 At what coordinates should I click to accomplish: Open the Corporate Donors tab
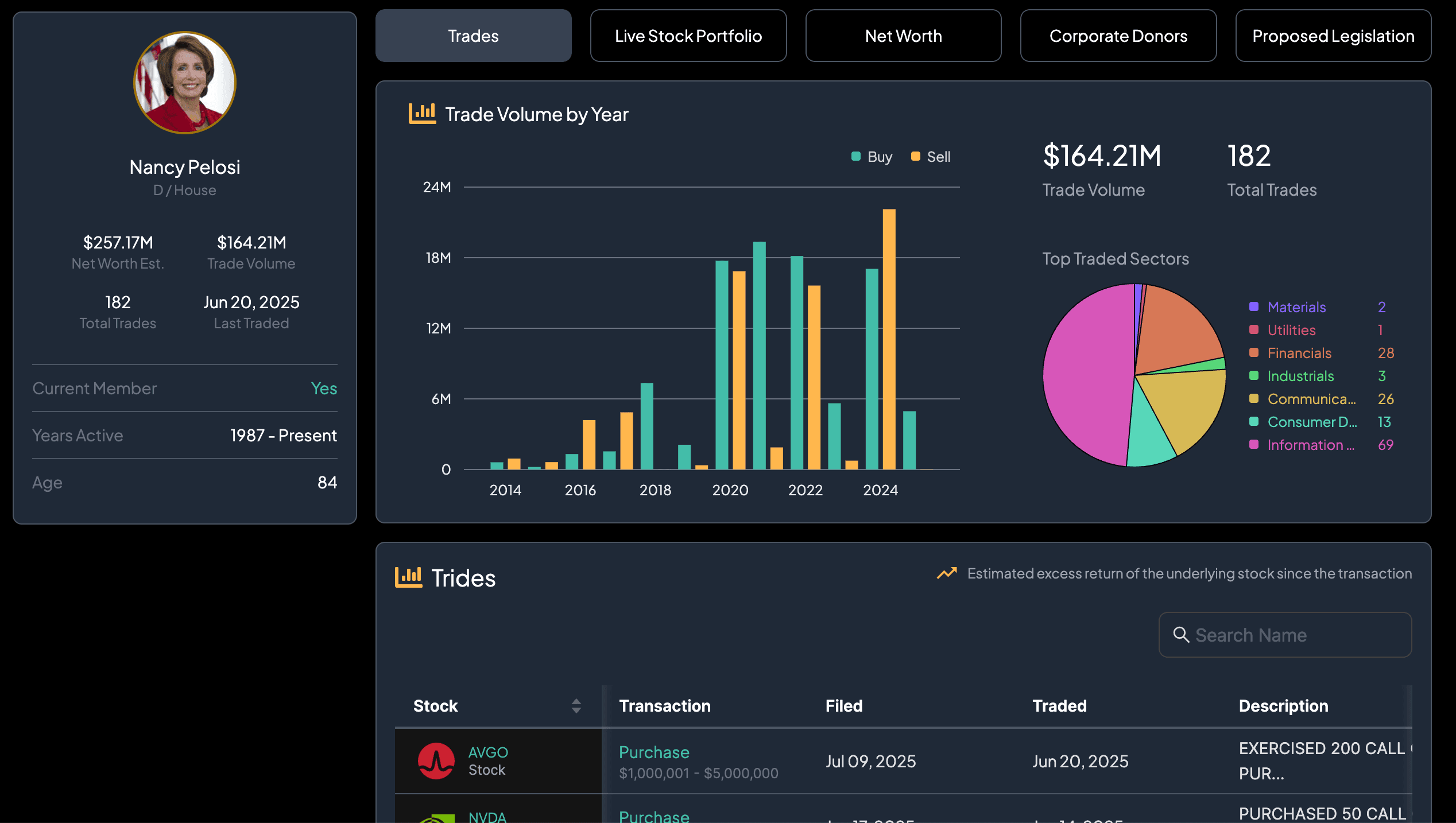coord(1118,36)
